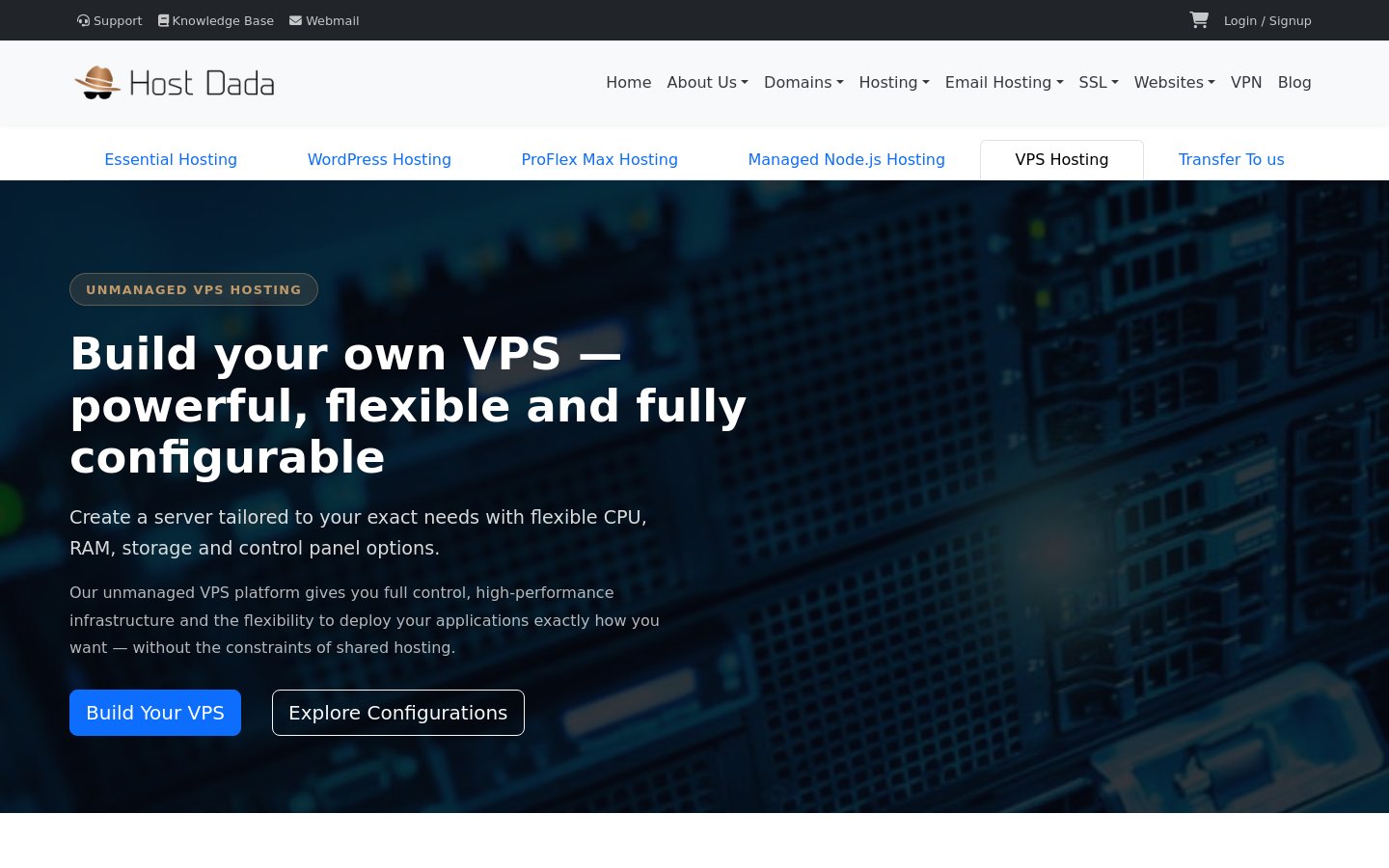Click the 'Build your own VPS' headline
The image size is (1389, 868).
click(409, 405)
